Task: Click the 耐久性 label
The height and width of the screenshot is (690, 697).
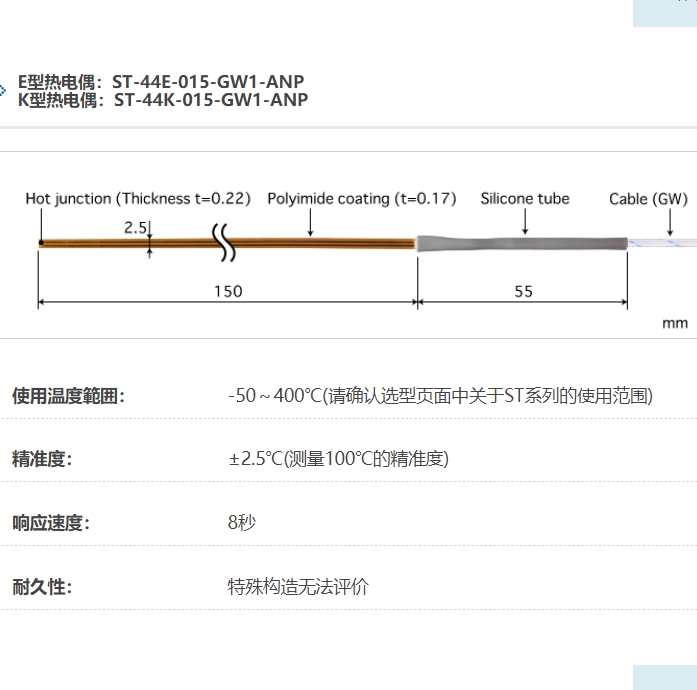Action: (42, 587)
